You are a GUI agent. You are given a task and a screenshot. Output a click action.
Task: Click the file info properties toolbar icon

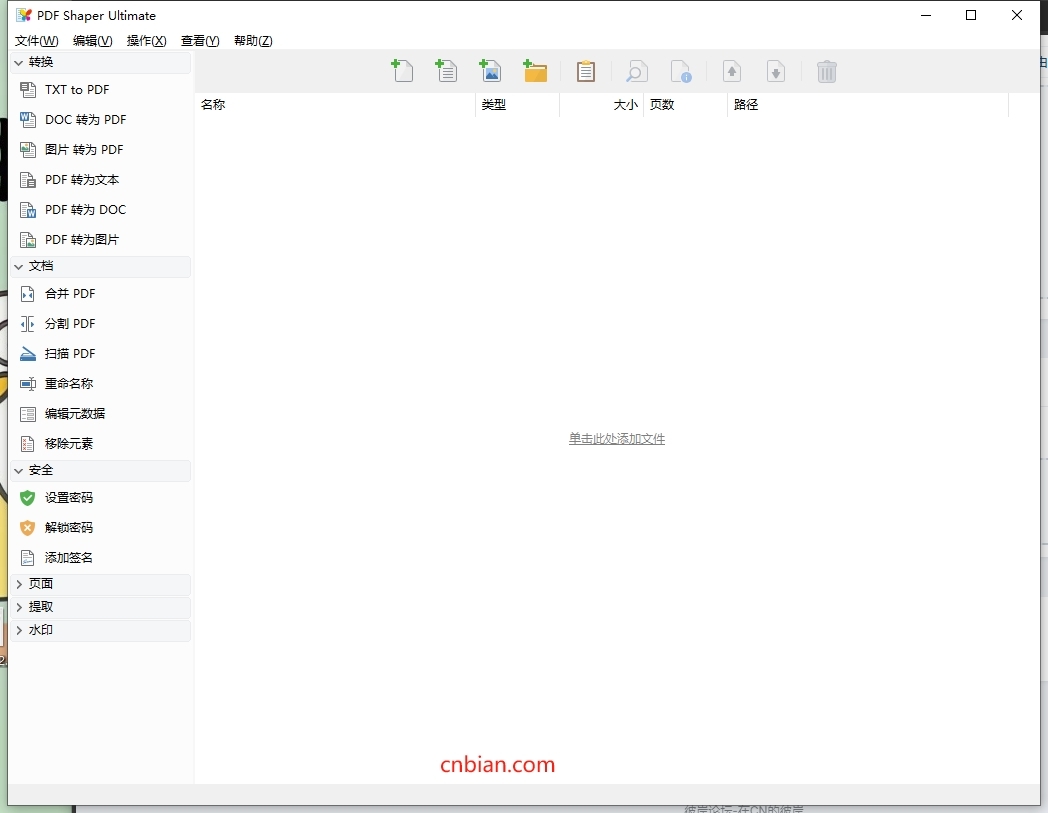pos(681,71)
